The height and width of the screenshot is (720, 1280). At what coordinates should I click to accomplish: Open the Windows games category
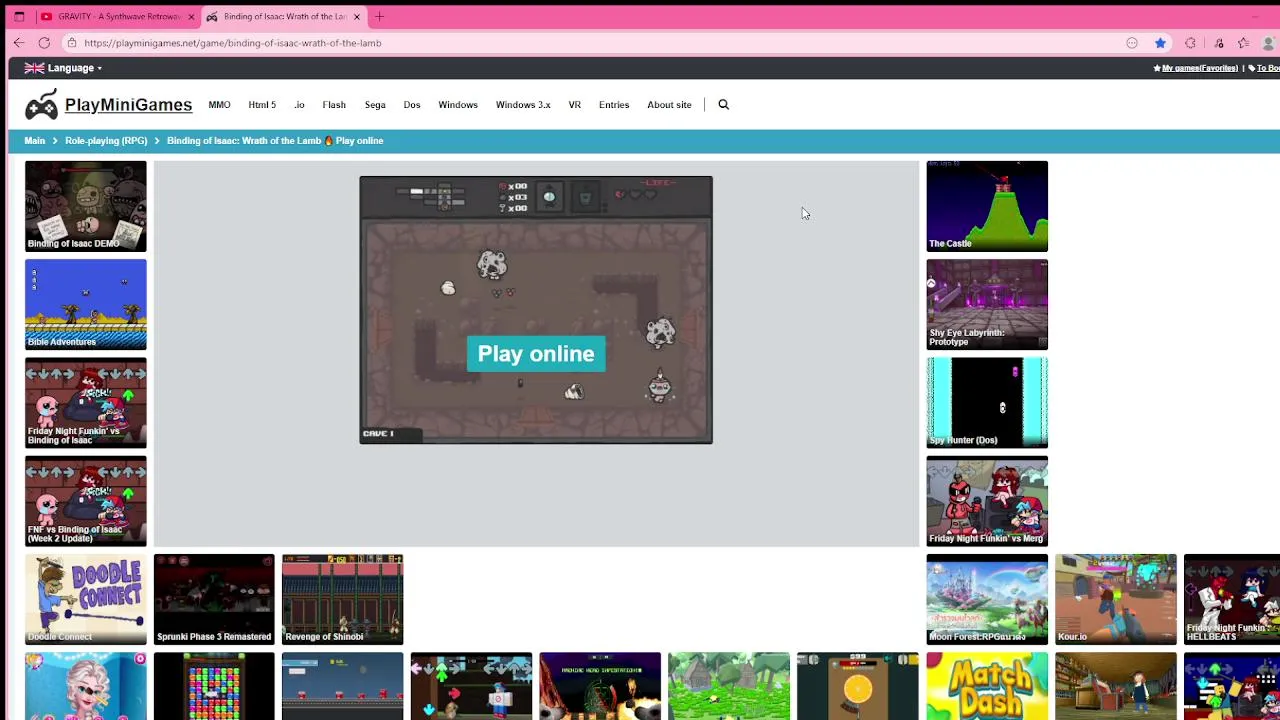click(x=458, y=104)
